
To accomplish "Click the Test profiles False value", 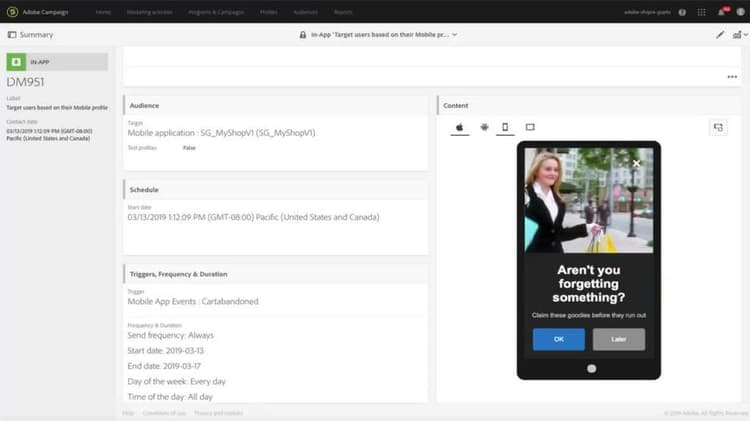I will pyautogui.click(x=189, y=148).
